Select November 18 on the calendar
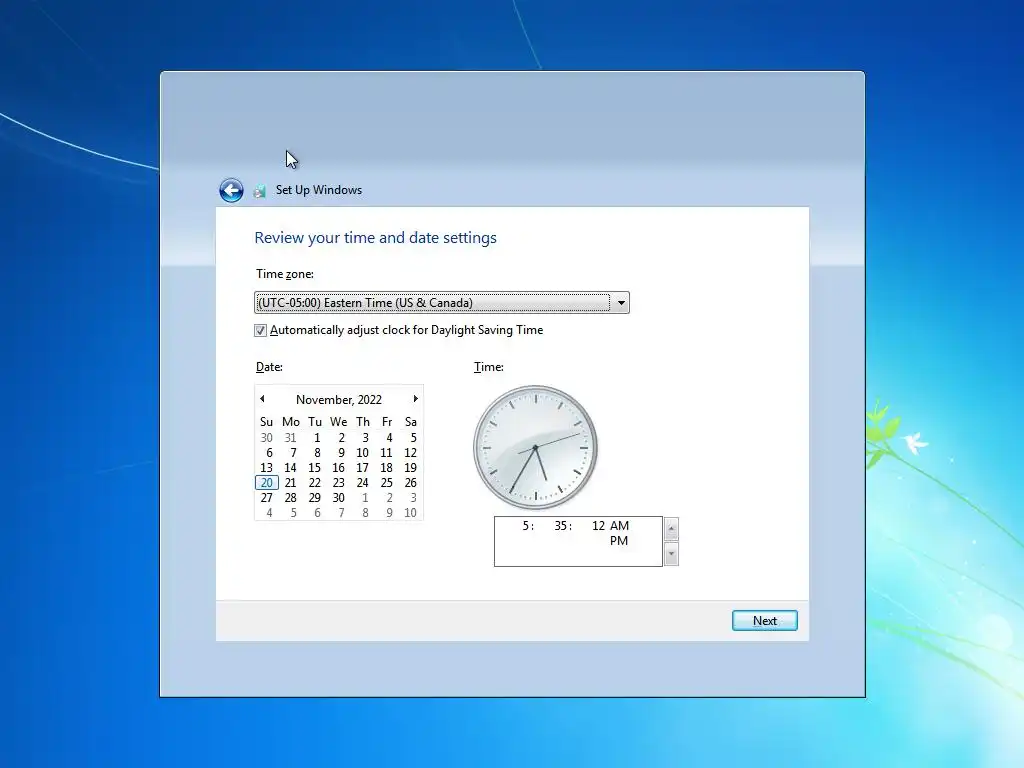 (387, 468)
